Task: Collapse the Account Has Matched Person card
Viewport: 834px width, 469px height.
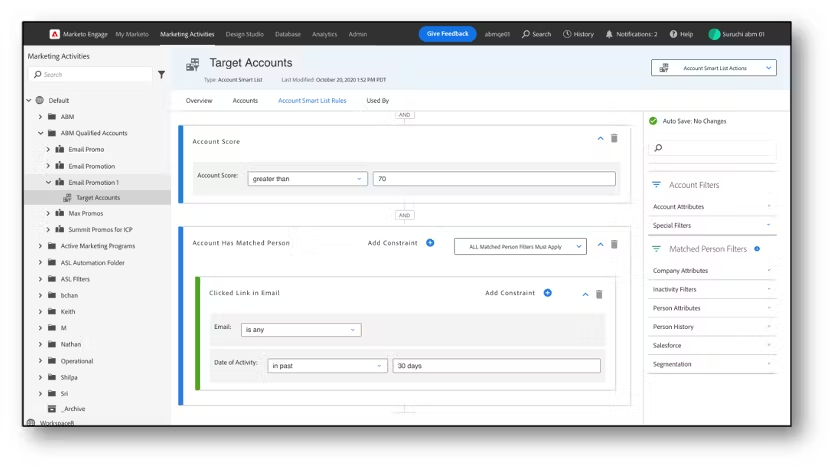Action: click(x=601, y=244)
